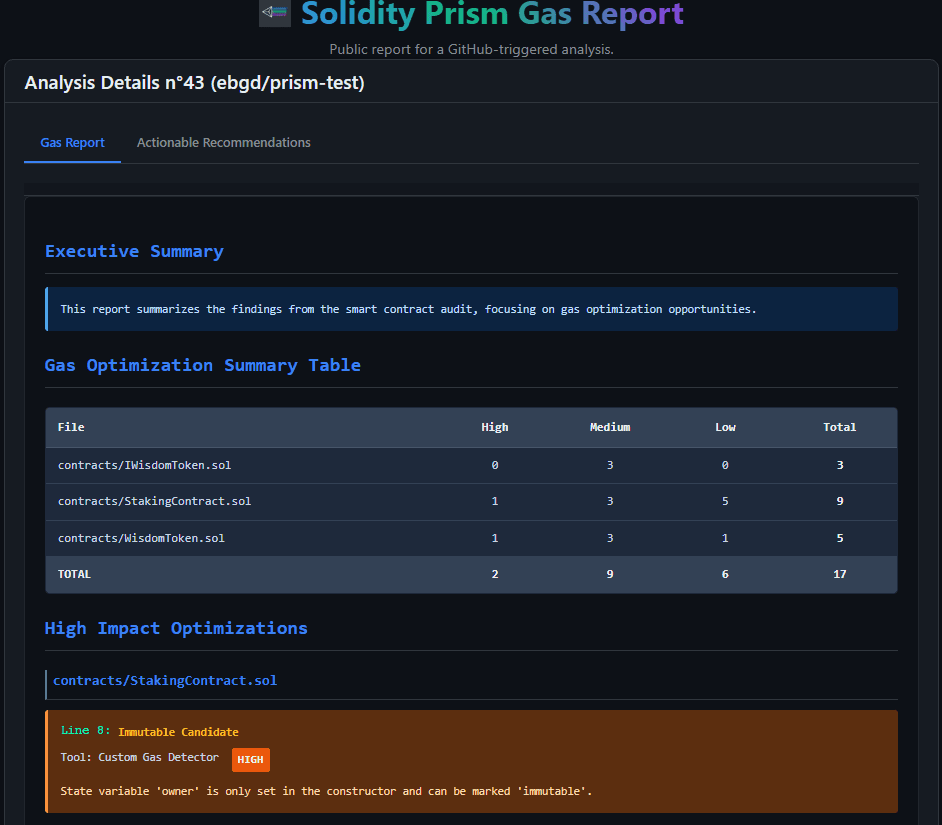The height and width of the screenshot is (825, 942).
Task: Click the TOTAL row of the summary table
Action: click(470, 573)
